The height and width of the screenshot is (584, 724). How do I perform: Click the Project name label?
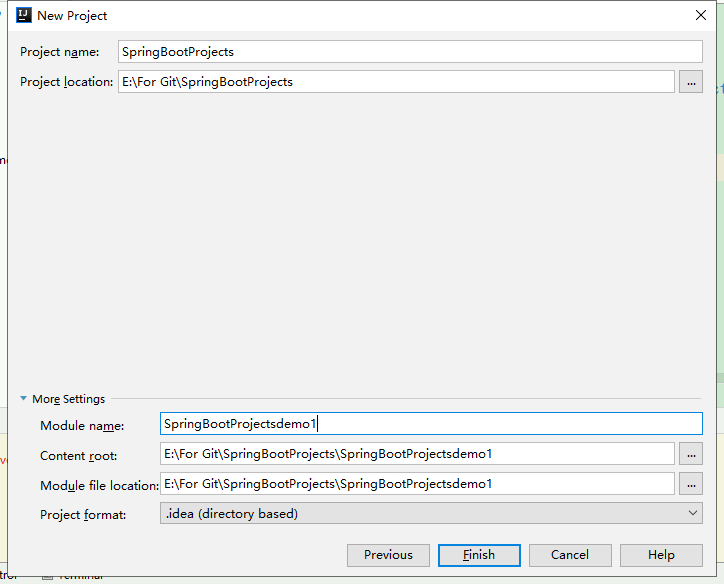tap(60, 52)
